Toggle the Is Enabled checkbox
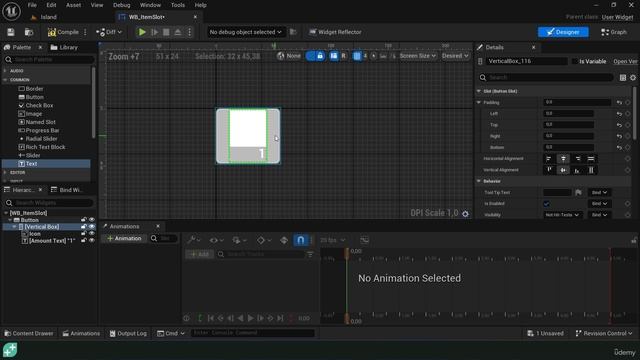This screenshot has height=360, width=640. pyautogui.click(x=546, y=204)
